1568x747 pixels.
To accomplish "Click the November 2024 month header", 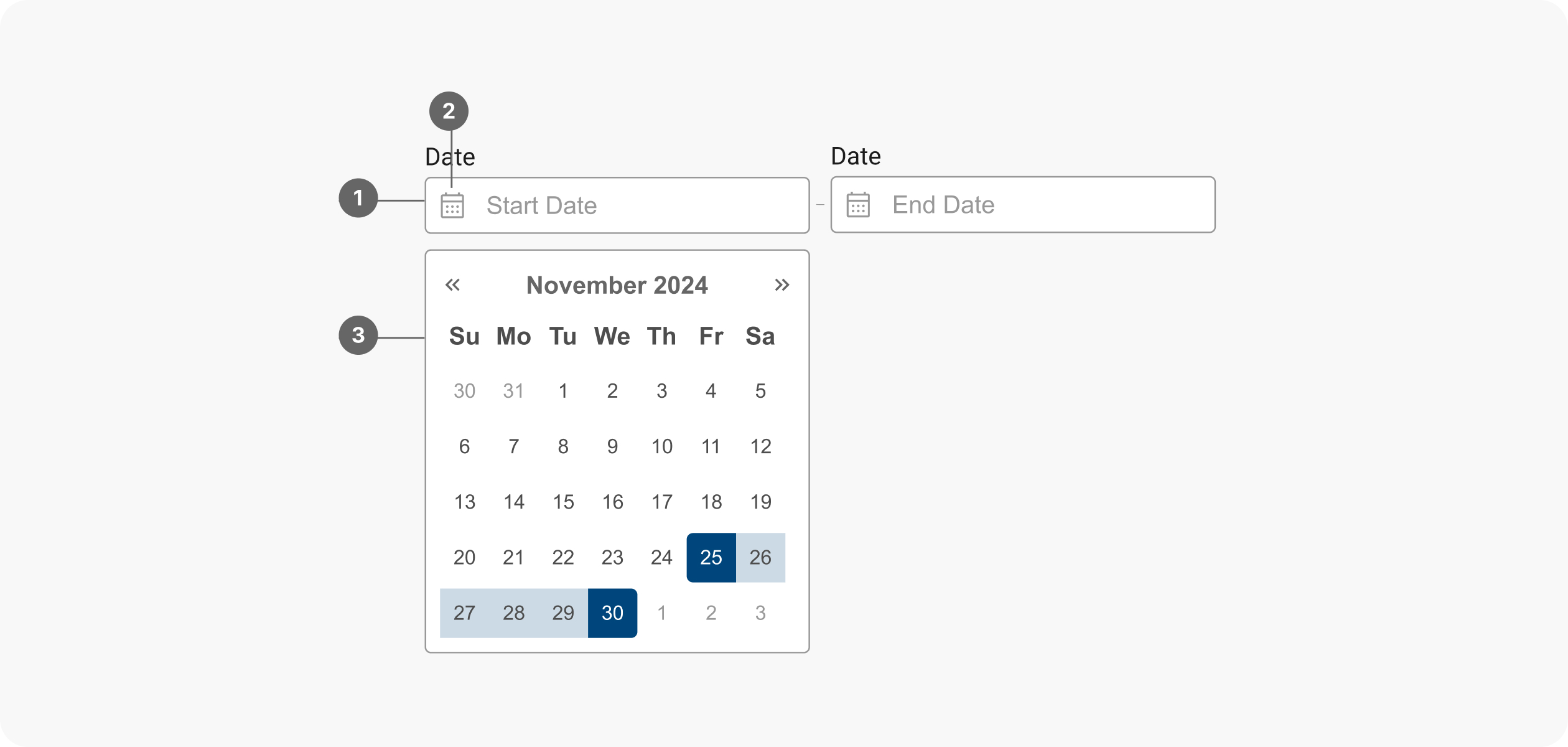I will click(617, 285).
